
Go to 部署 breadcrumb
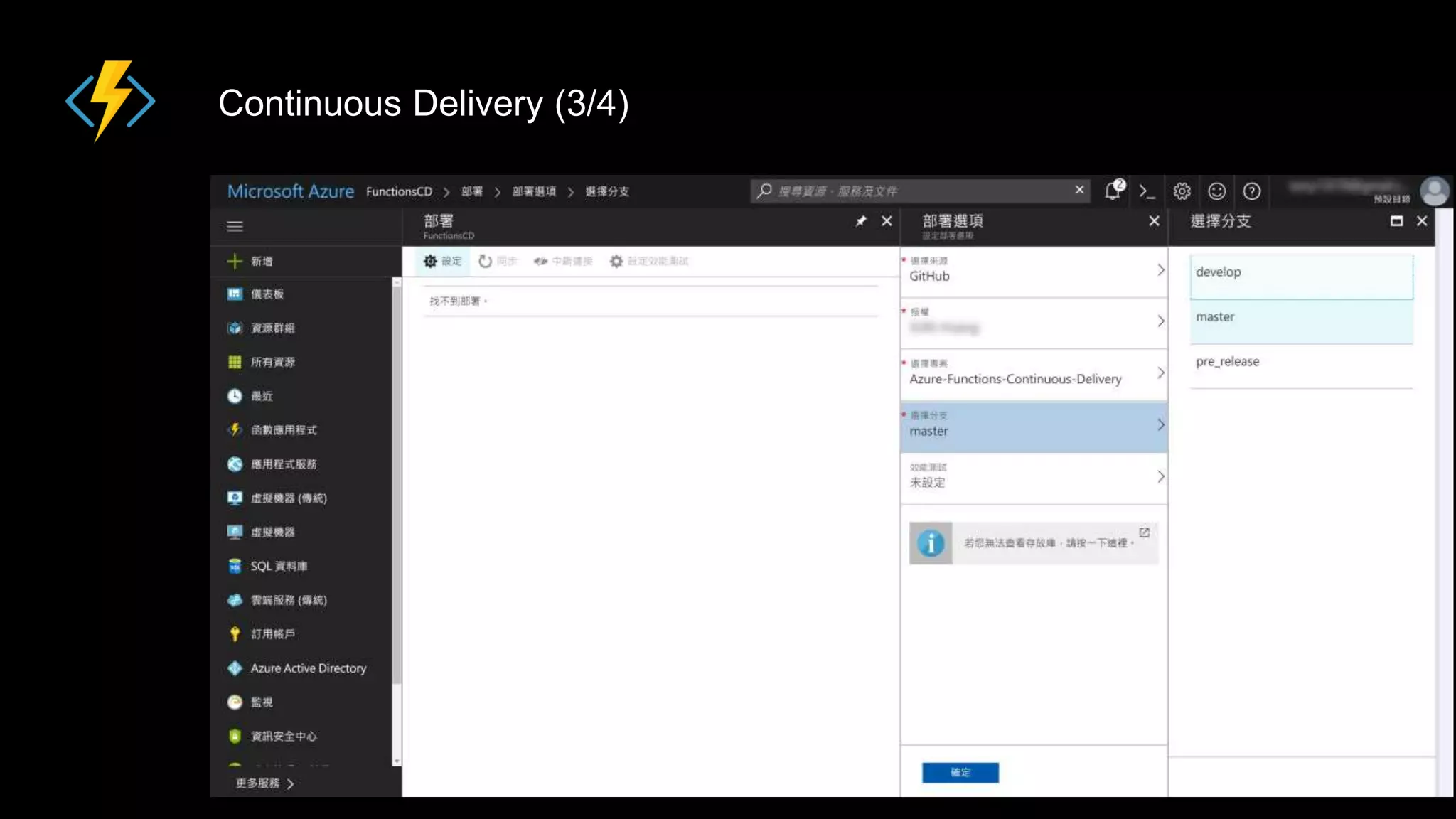(x=472, y=191)
